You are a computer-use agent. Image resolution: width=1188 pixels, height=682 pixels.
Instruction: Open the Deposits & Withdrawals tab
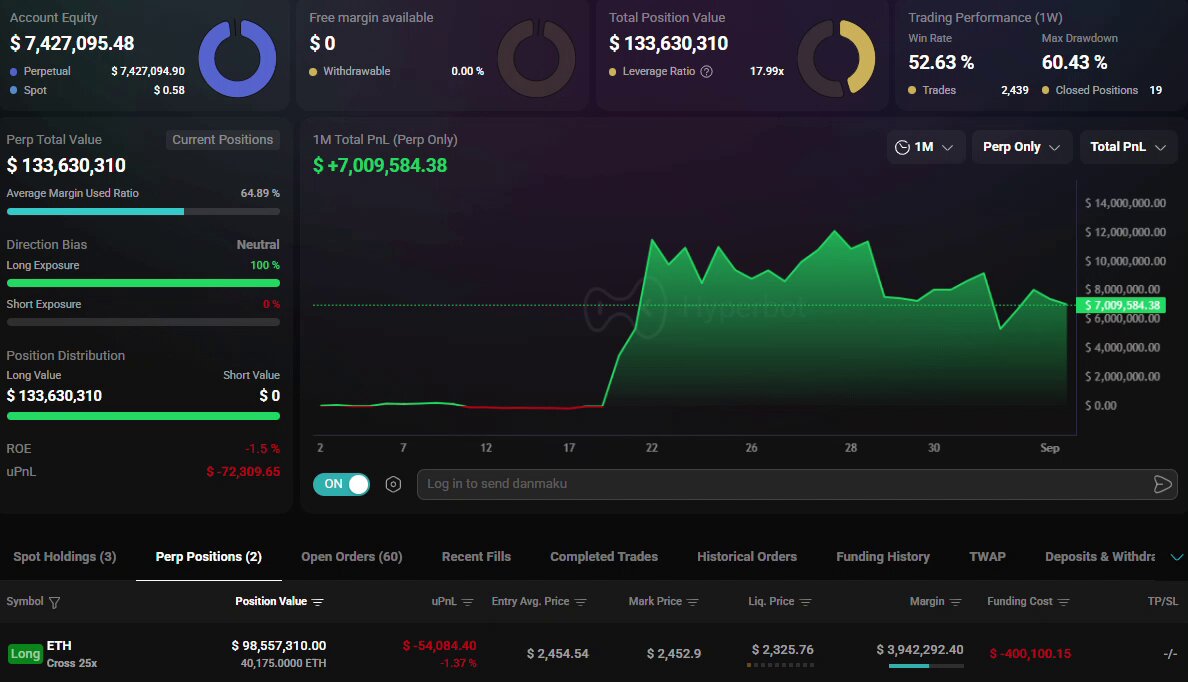click(1100, 557)
